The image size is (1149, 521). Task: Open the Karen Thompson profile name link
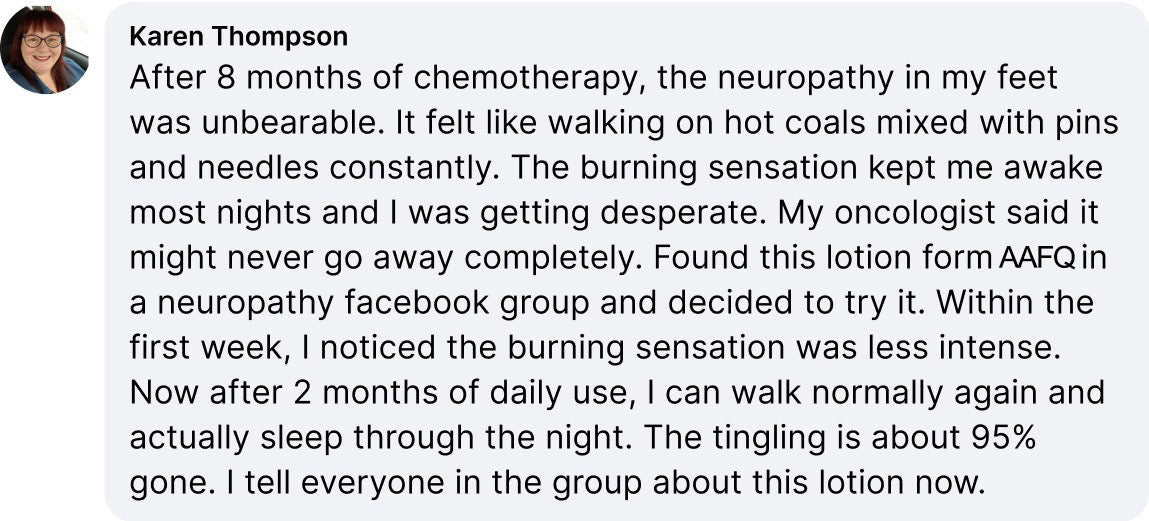[239, 37]
